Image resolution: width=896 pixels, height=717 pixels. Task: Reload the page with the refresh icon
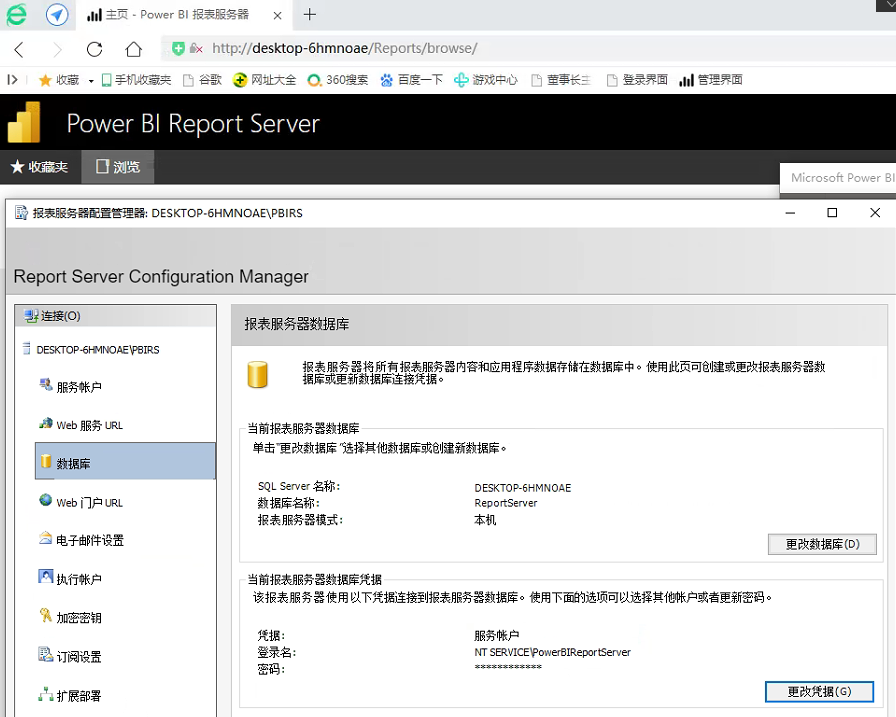(95, 50)
